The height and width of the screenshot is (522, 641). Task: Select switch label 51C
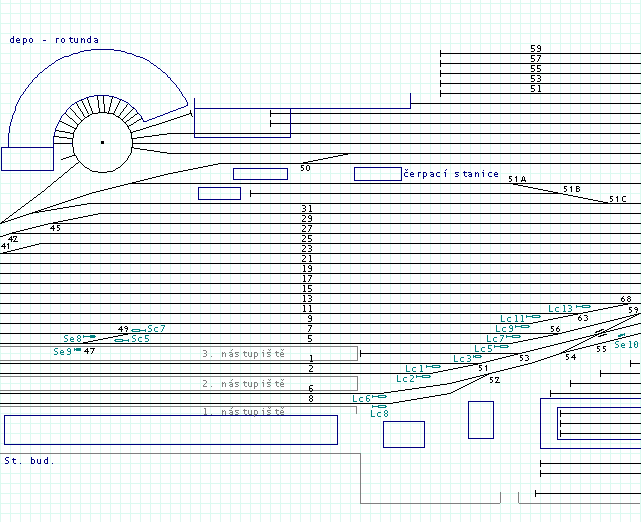[x=618, y=199]
